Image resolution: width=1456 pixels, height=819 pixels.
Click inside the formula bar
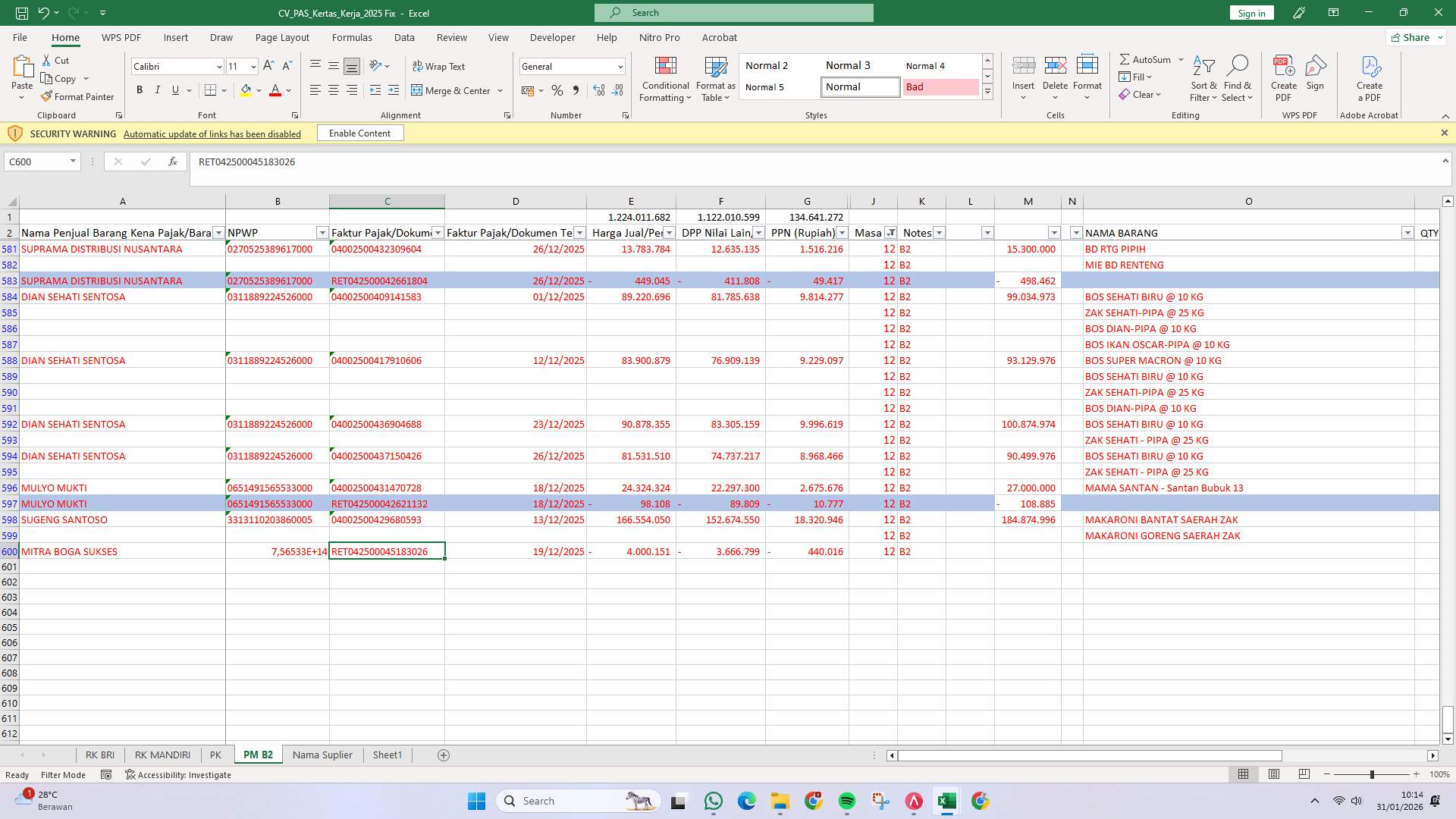pos(531,162)
